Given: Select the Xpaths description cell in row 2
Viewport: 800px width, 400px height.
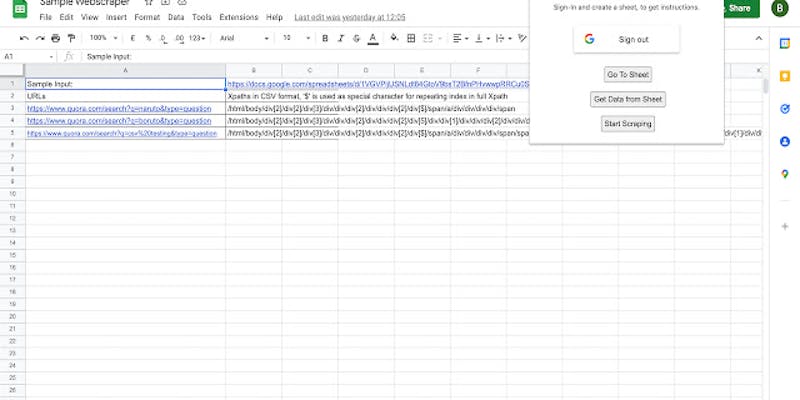Looking at the screenshot, I should [367, 96].
